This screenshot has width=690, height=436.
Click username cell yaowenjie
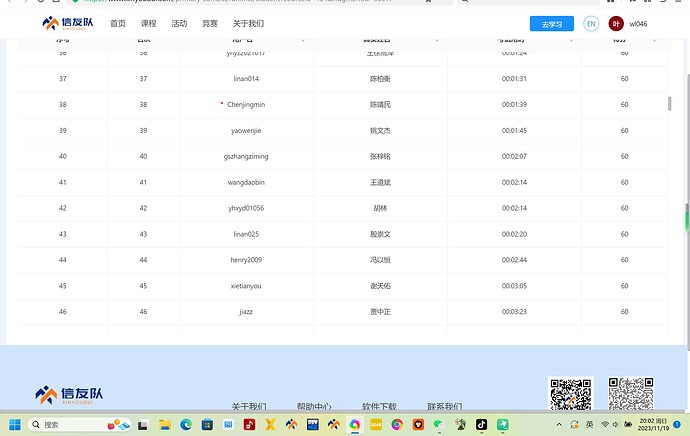pos(246,131)
